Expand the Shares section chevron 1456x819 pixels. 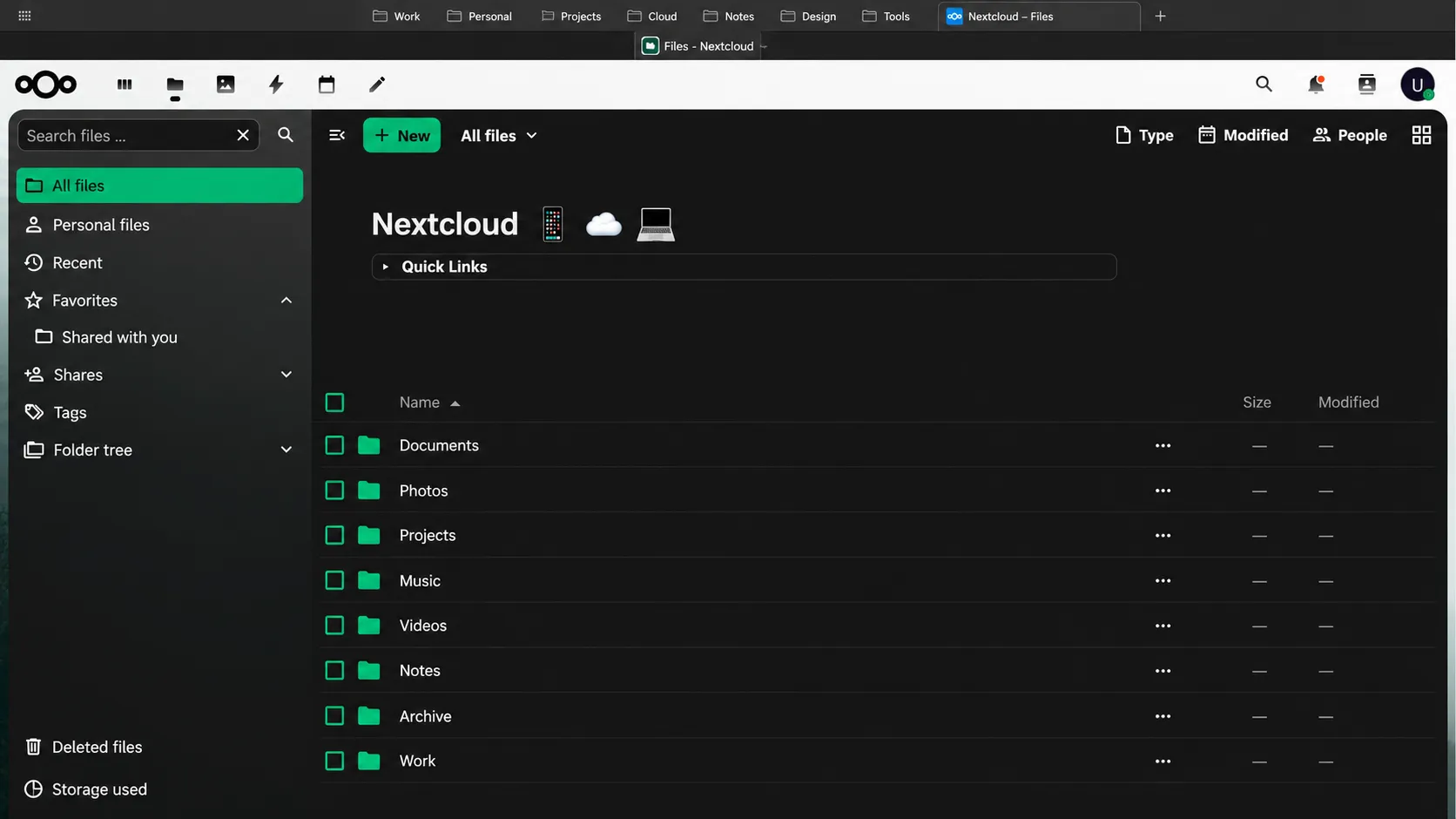pos(286,375)
